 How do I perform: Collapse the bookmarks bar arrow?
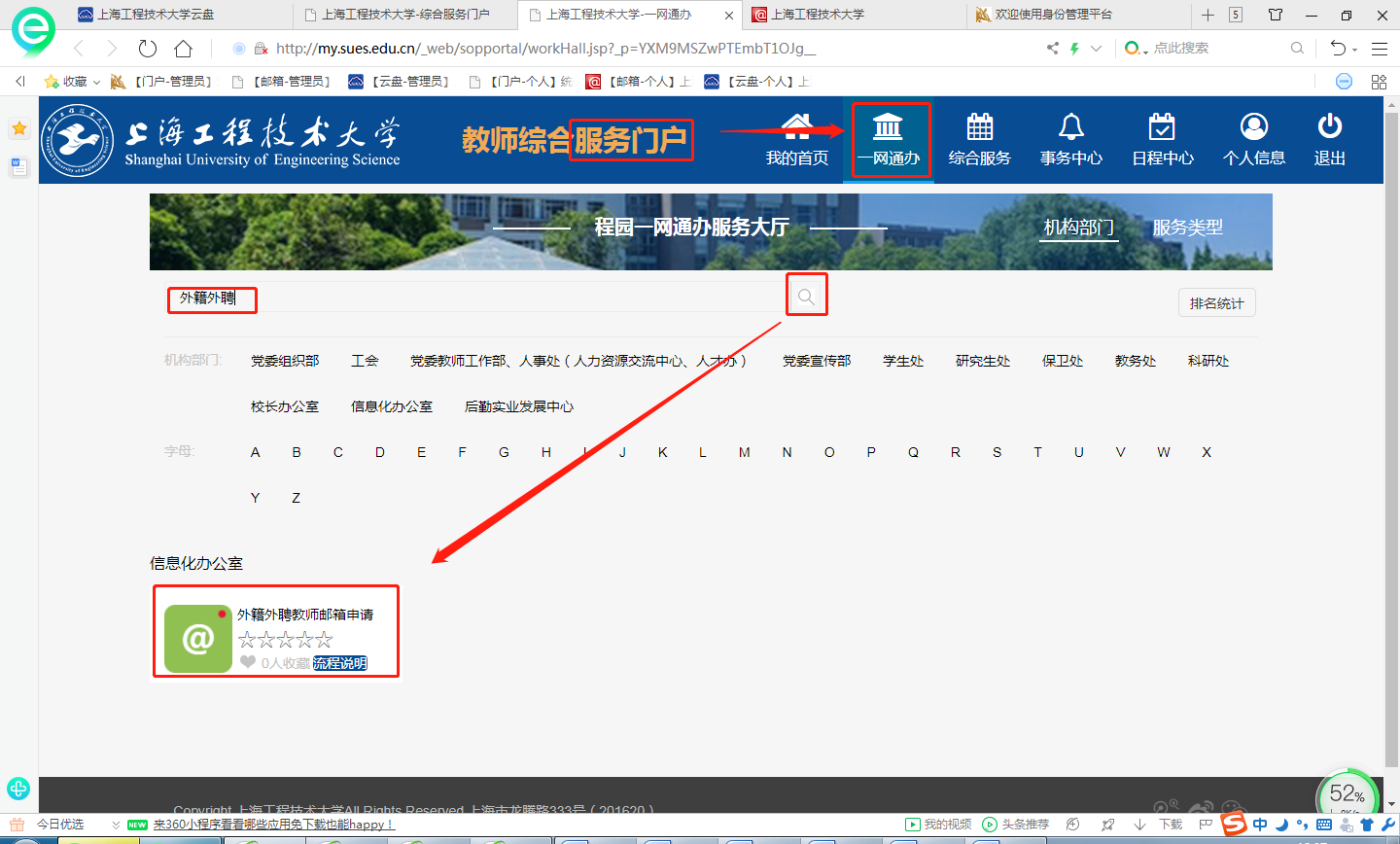click(19, 82)
